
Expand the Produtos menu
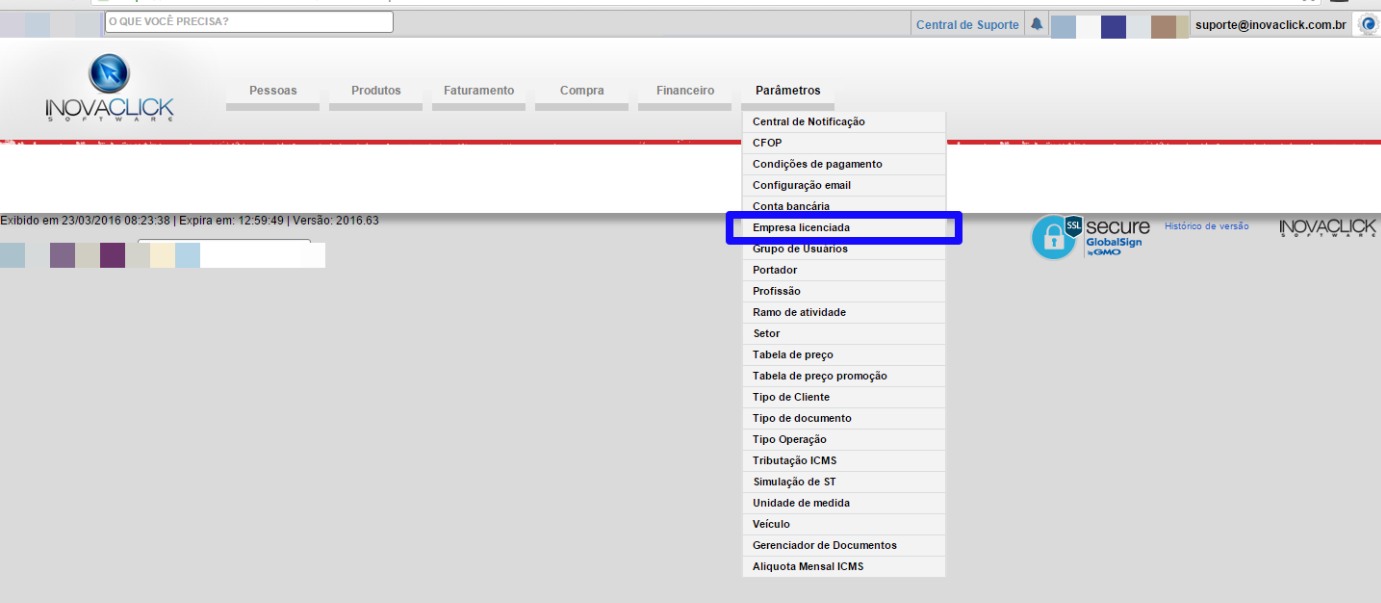tap(376, 91)
